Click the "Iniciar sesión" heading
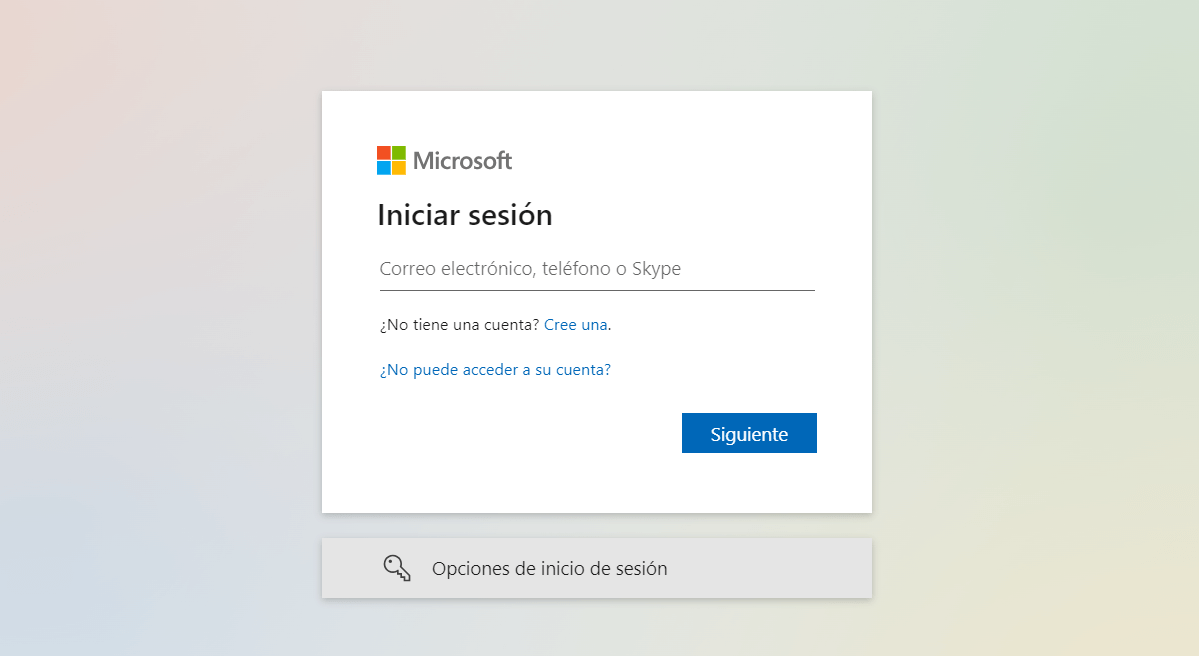Viewport: 1199px width, 656px height. (x=464, y=215)
